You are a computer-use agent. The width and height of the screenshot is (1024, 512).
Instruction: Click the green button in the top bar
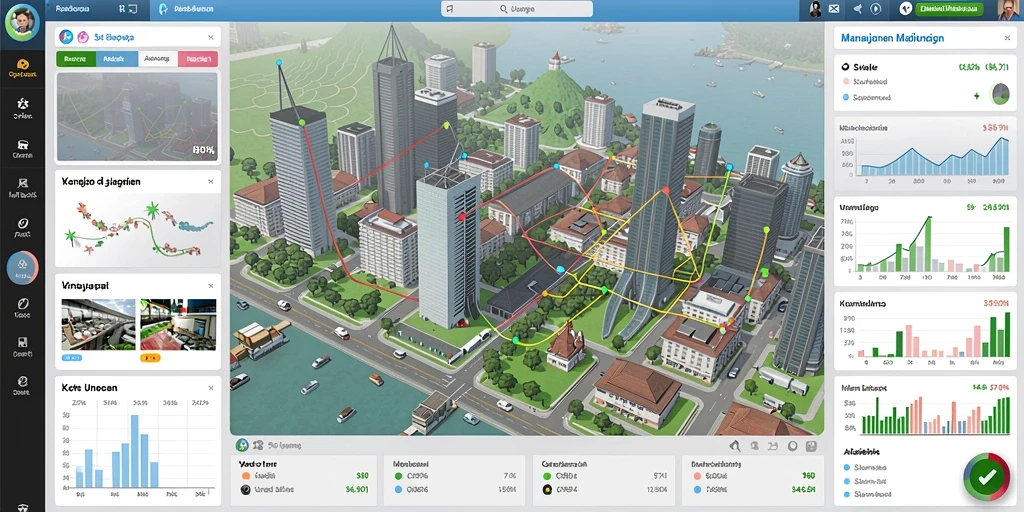pos(949,8)
